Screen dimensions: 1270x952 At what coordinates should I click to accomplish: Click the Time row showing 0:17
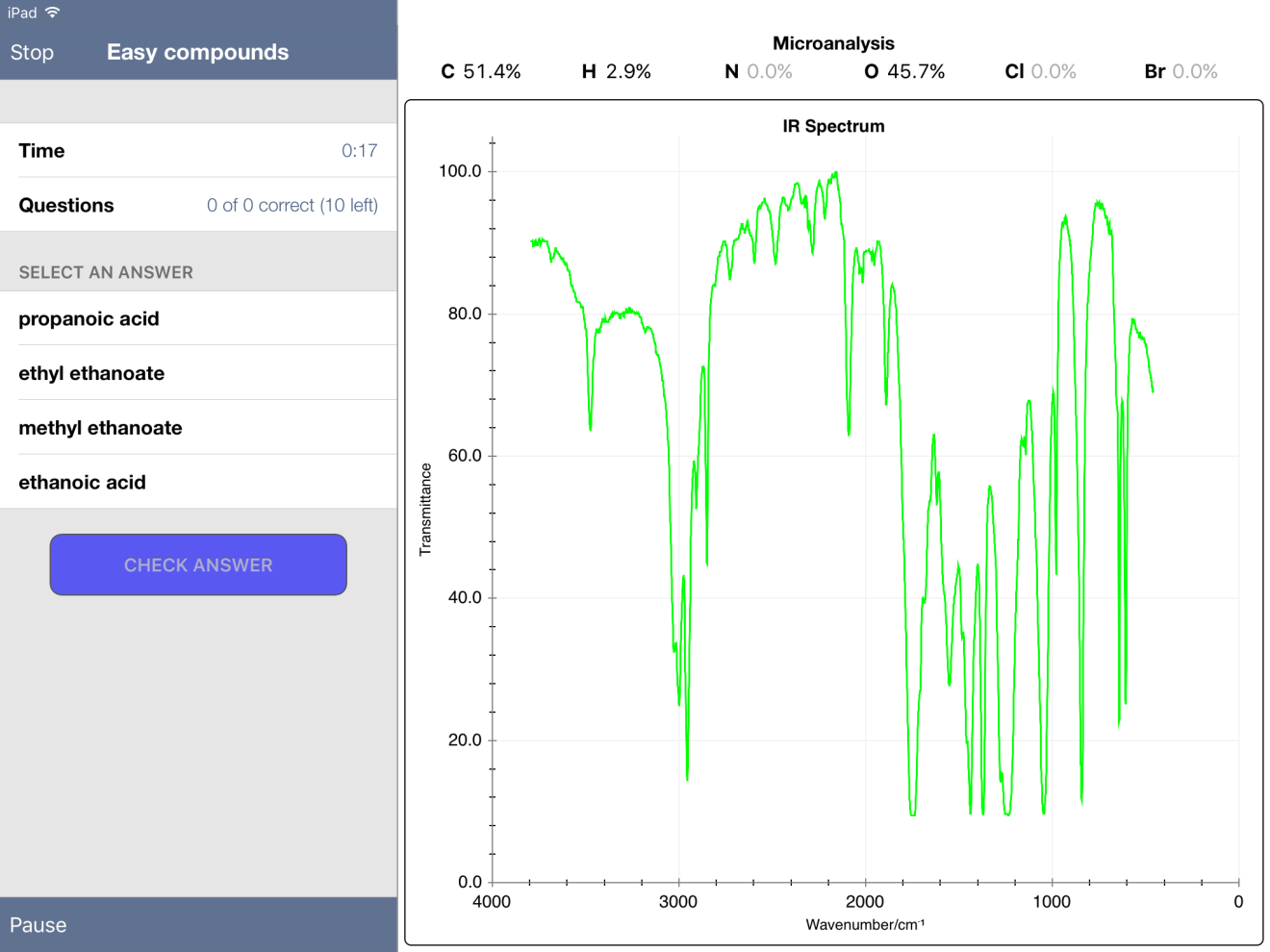[x=198, y=151]
